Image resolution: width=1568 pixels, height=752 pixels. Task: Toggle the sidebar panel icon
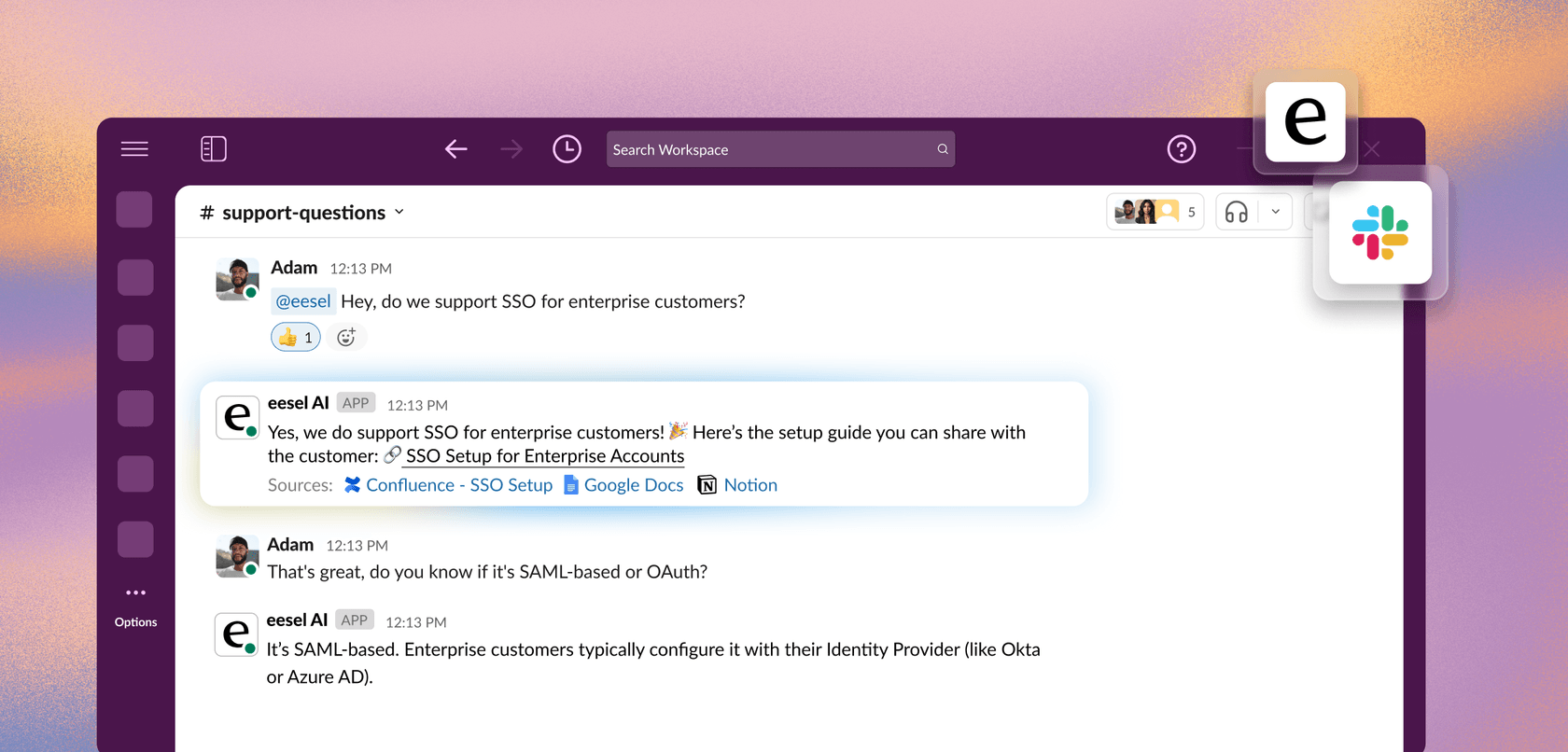(214, 149)
